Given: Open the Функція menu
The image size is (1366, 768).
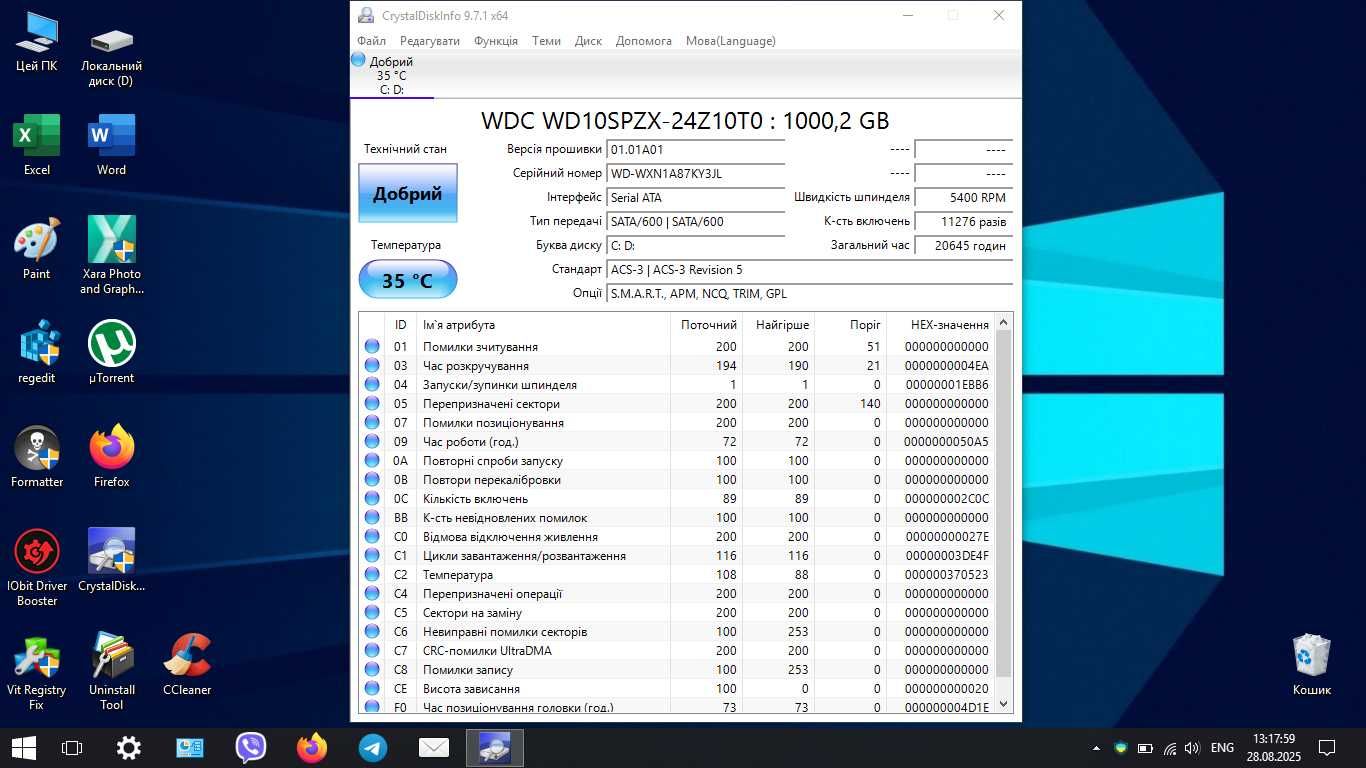Looking at the screenshot, I should [x=496, y=41].
